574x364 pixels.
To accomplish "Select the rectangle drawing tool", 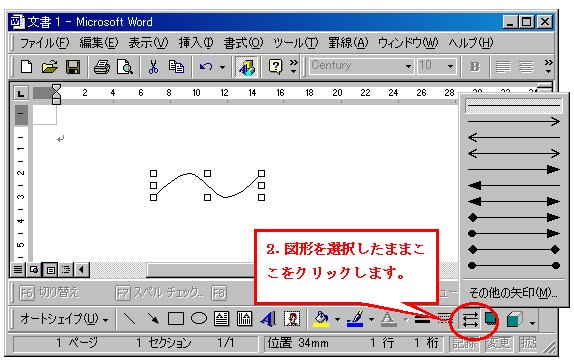I will coord(176,319).
